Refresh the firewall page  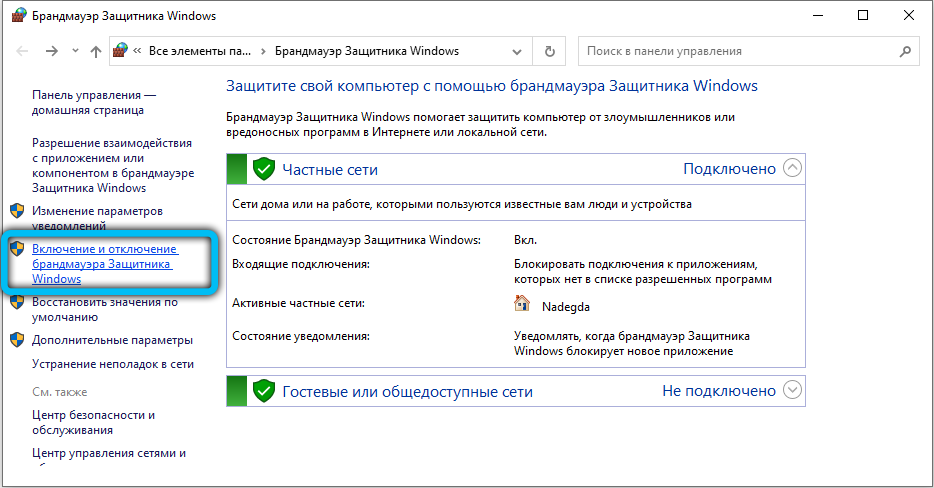pyautogui.click(x=549, y=51)
